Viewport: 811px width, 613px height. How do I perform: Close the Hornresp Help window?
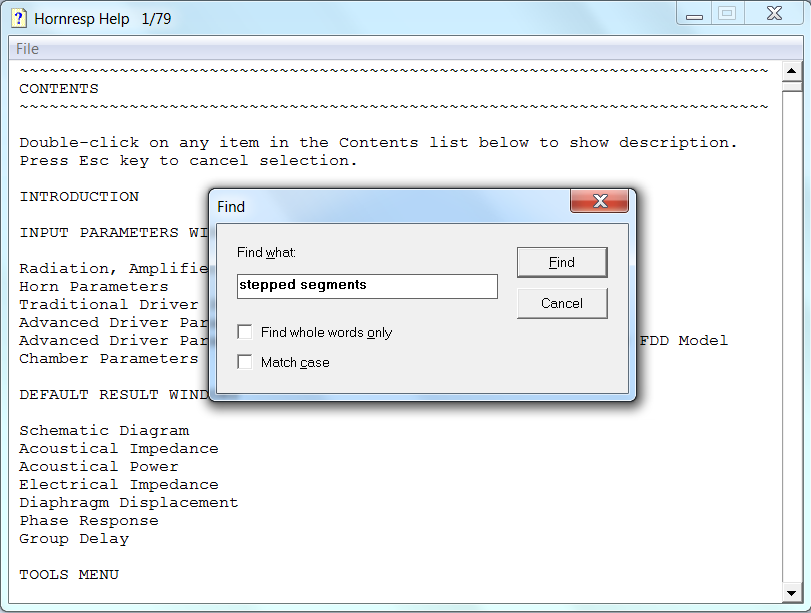[774, 14]
